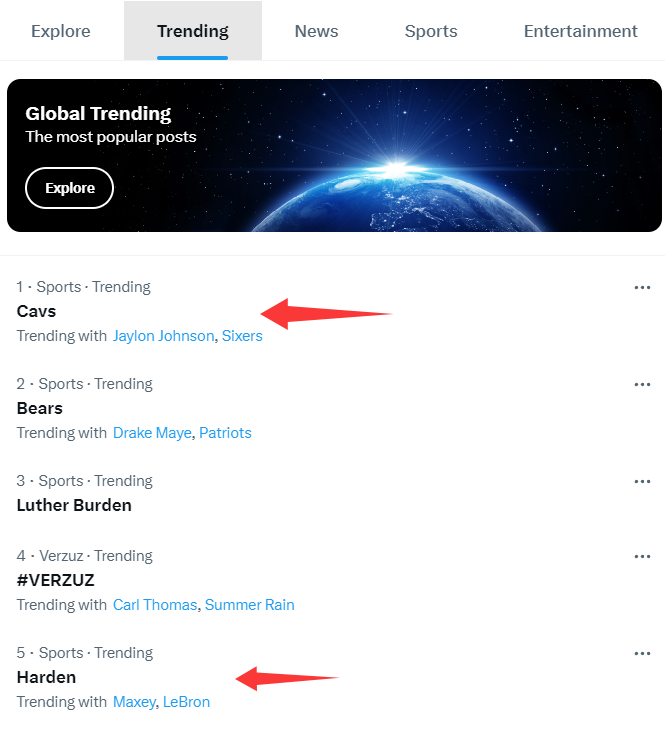Open the Summer Rain link
665x729 pixels.
coord(249,605)
